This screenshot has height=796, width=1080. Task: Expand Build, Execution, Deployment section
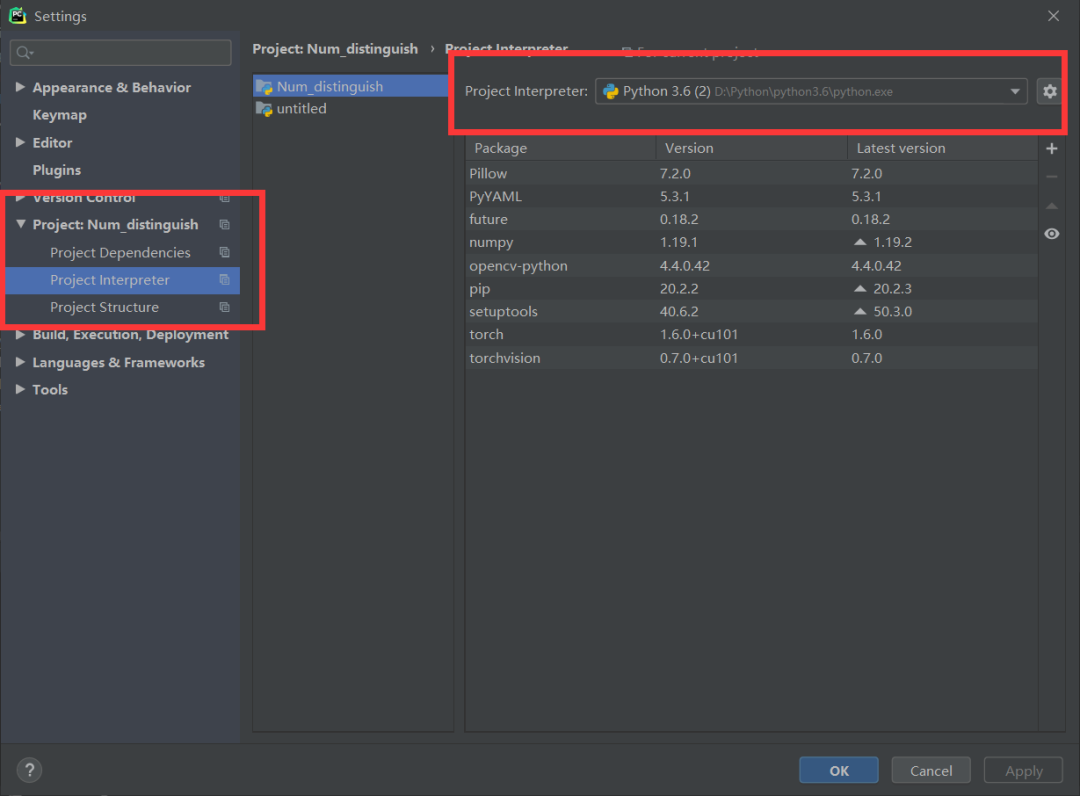[x=21, y=335]
